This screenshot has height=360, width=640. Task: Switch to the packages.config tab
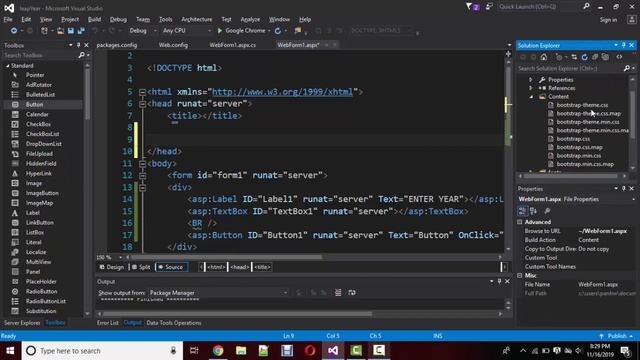117,45
